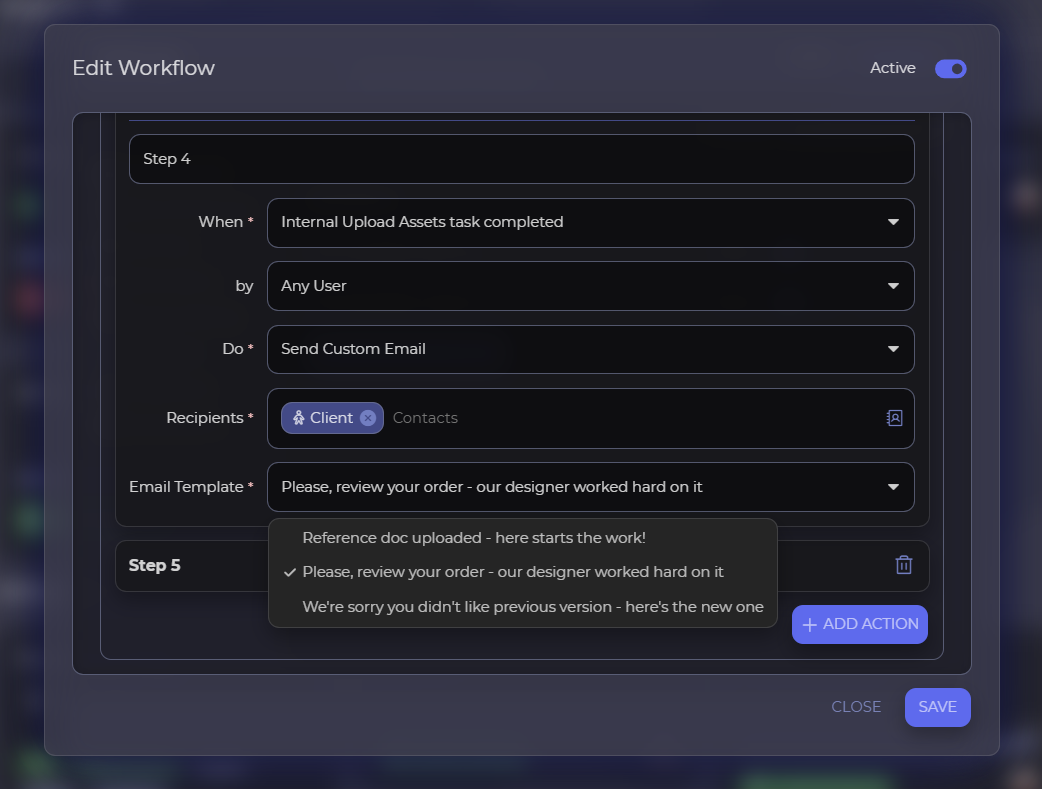Click the Step 5 trash delete icon
The height and width of the screenshot is (789, 1042).
click(903, 565)
